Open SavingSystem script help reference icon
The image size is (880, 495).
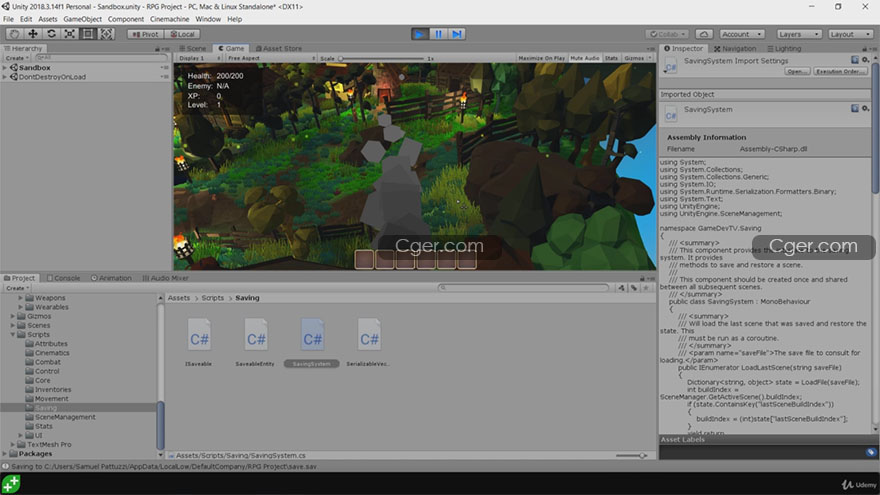[855, 108]
